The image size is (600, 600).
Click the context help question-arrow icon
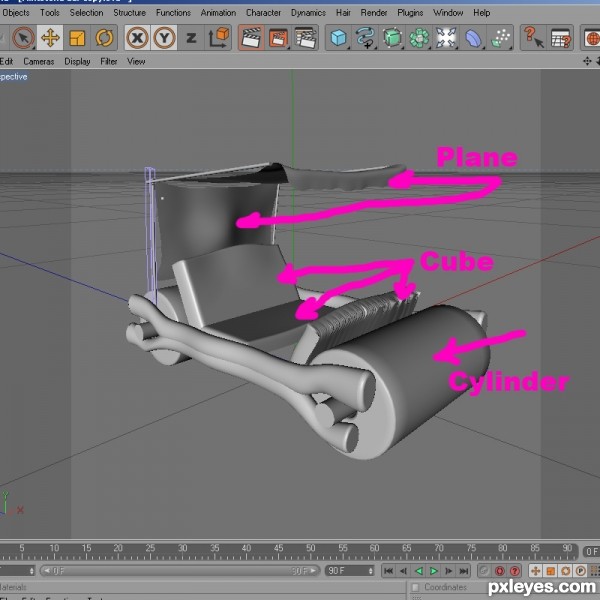click(x=533, y=38)
